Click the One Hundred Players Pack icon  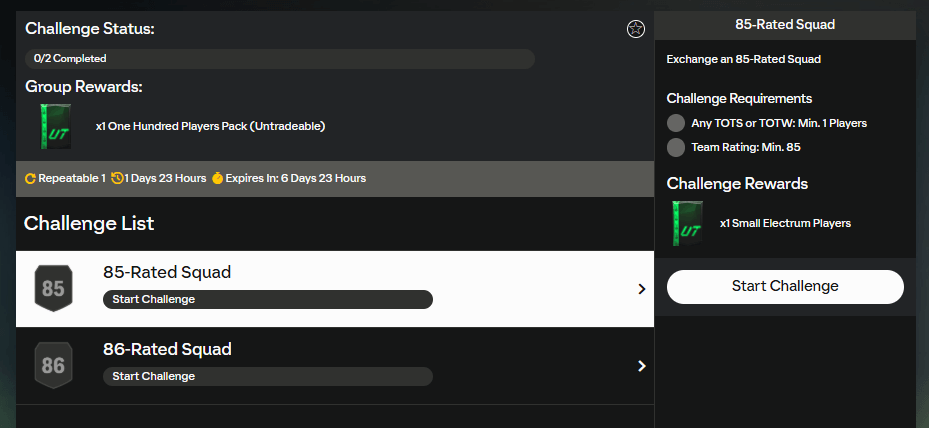coord(55,127)
